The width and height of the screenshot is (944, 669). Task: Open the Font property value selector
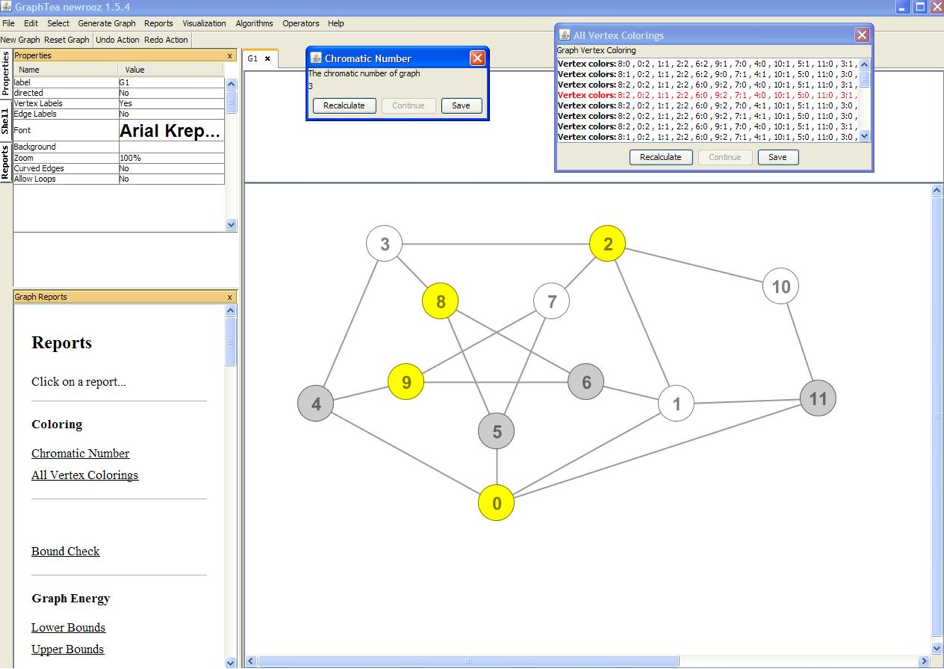tap(170, 130)
